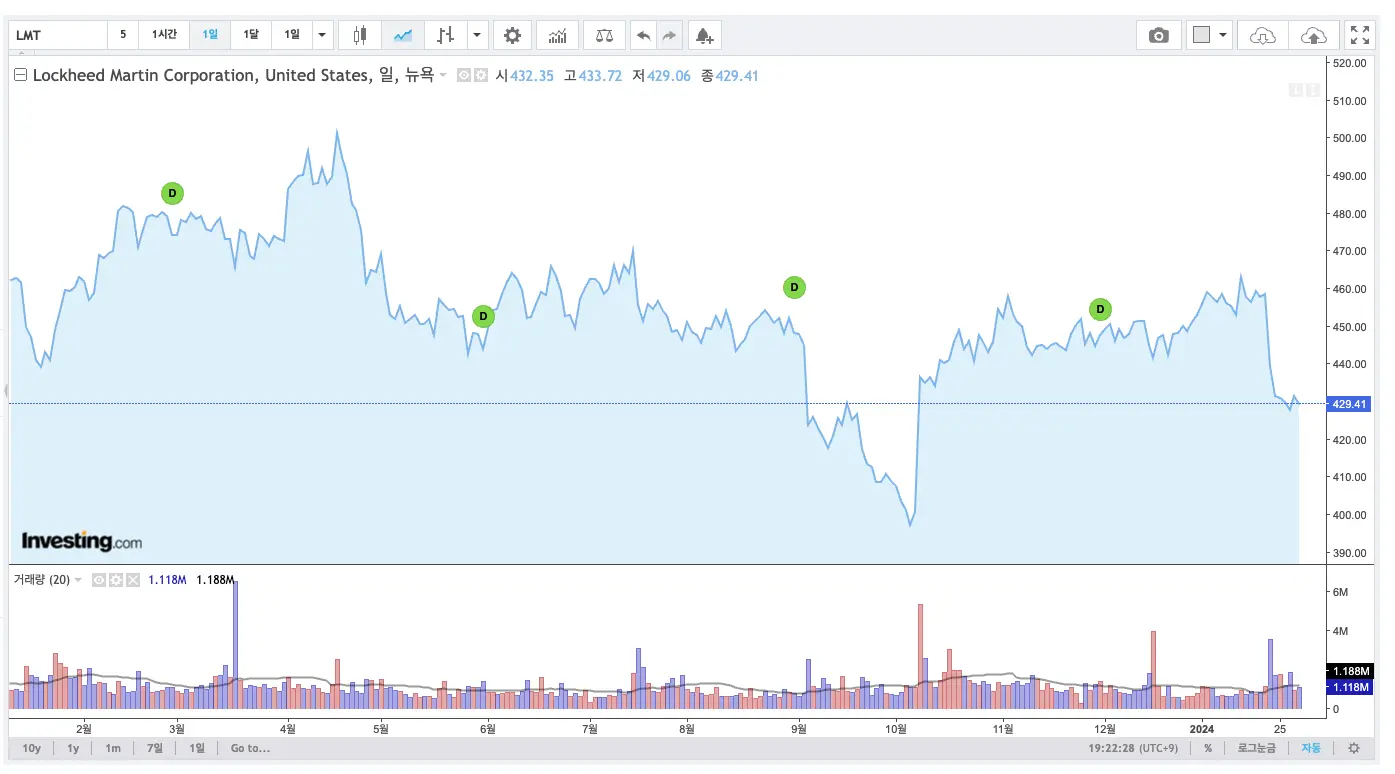
Task: Click dividend marker near September
Action: click(x=794, y=288)
